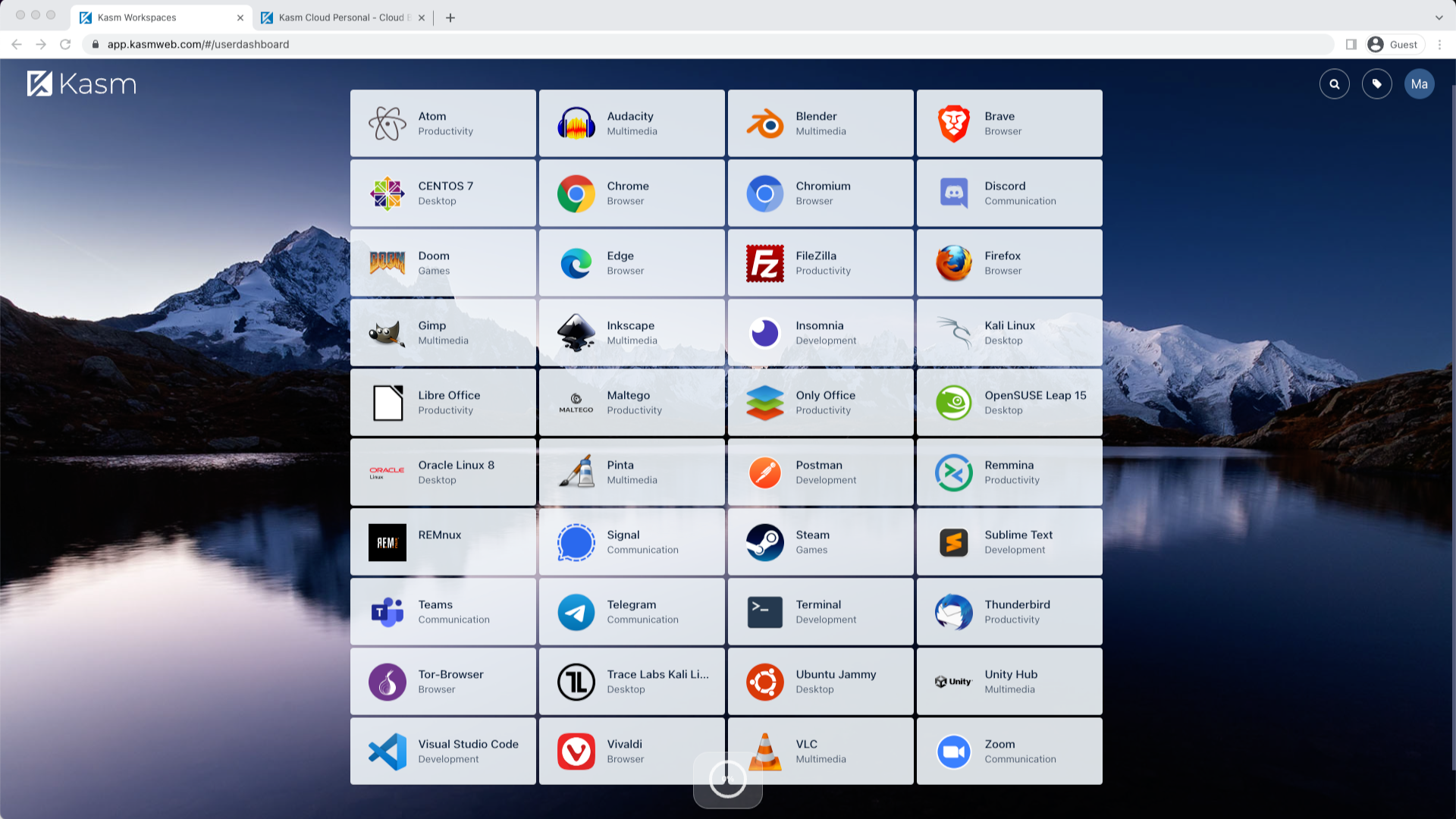Image resolution: width=1456 pixels, height=819 pixels.
Task: Click the Brave lion logo icon
Action: [953, 124]
